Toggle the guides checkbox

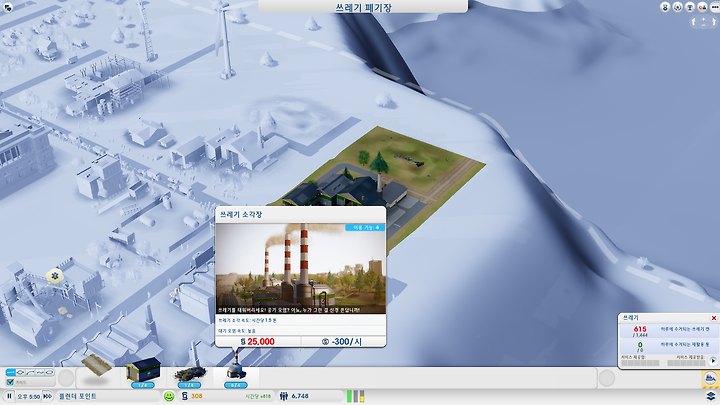[x=10, y=382]
